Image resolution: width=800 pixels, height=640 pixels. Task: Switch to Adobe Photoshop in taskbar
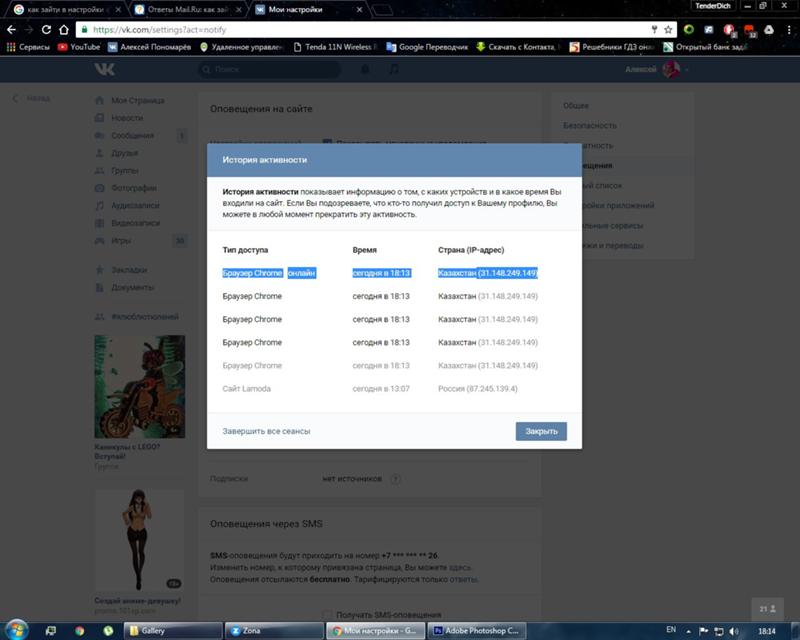click(x=477, y=631)
